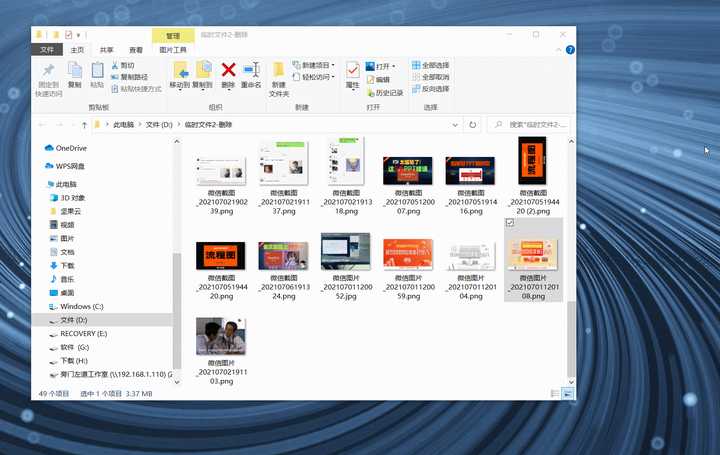Select 下载 folder in the navigation pane

(62, 266)
